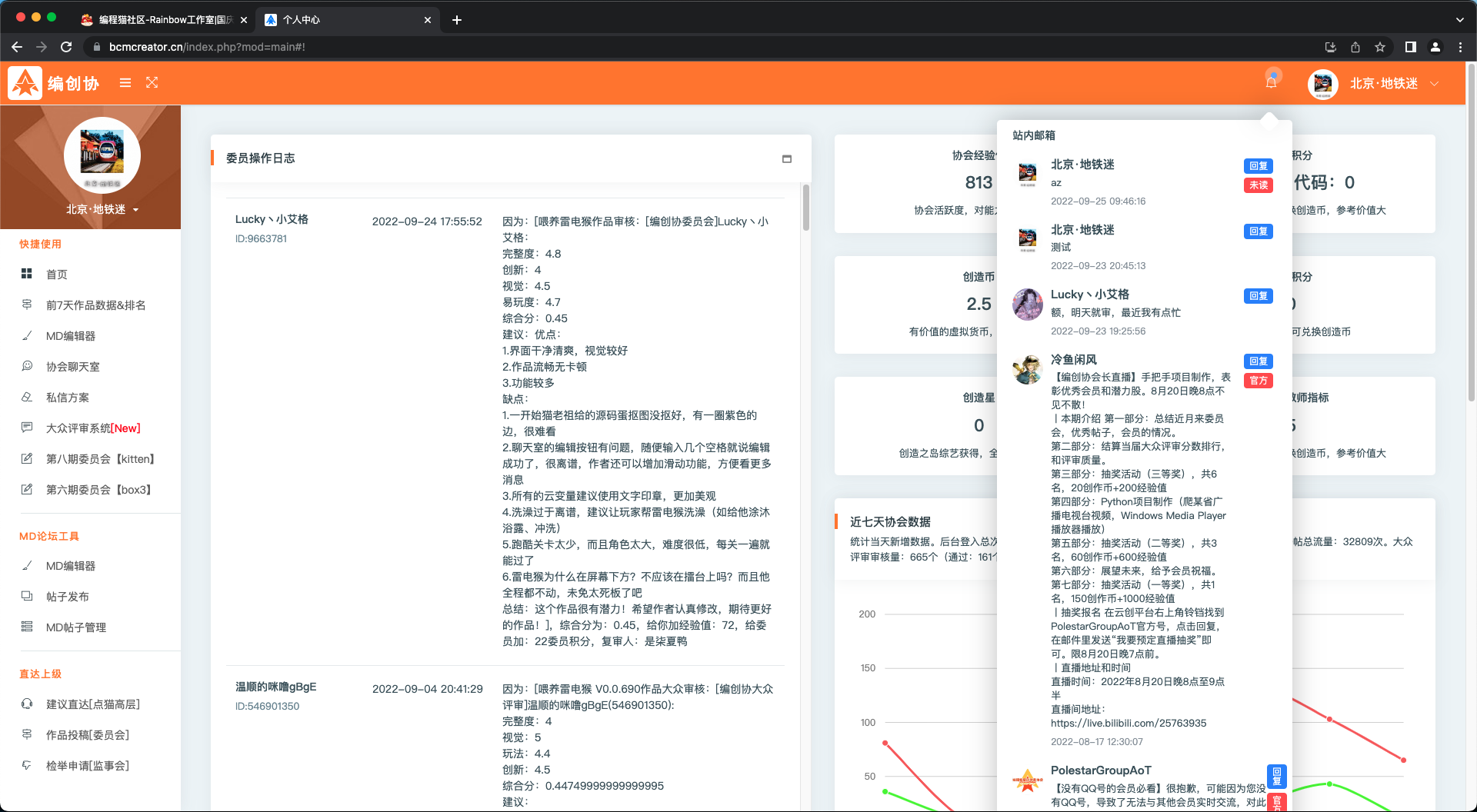Viewport: 1477px width, 812px height.
Task: Open 首页 from the sidebar
Action: [x=56, y=275]
